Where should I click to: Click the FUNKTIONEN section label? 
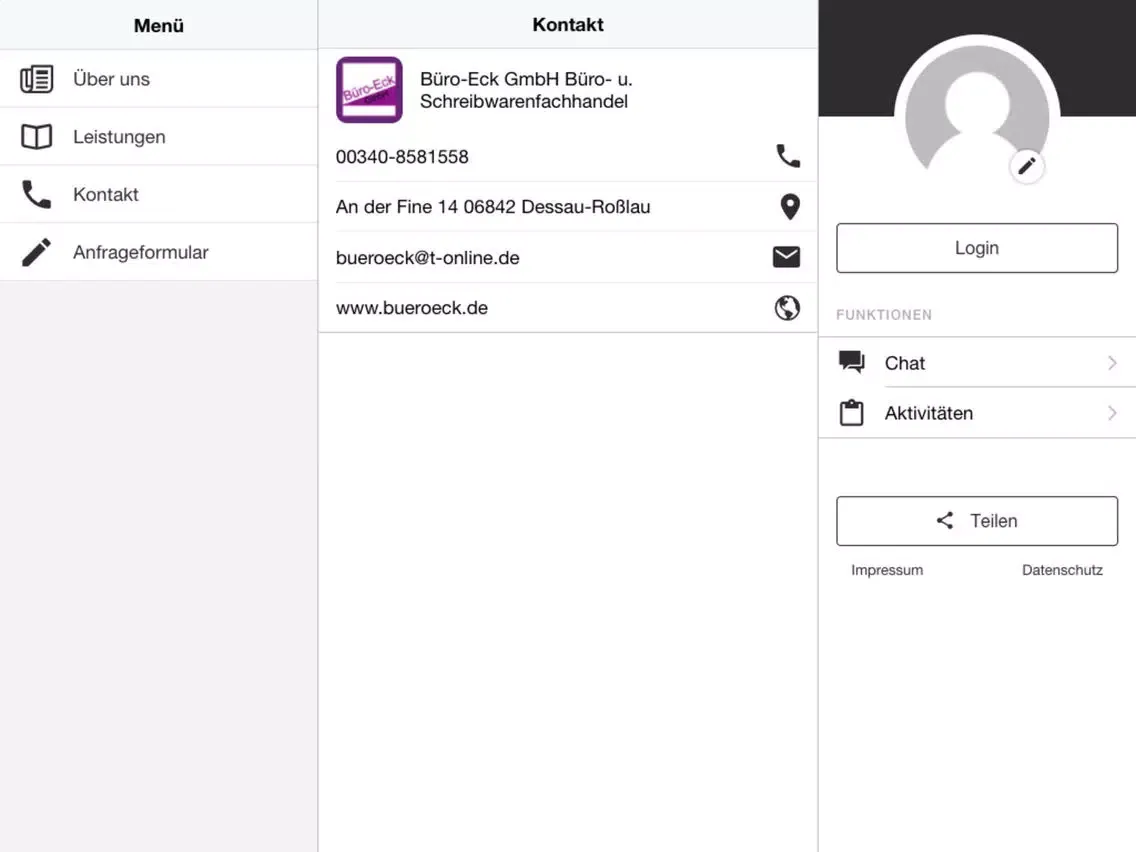coord(884,315)
